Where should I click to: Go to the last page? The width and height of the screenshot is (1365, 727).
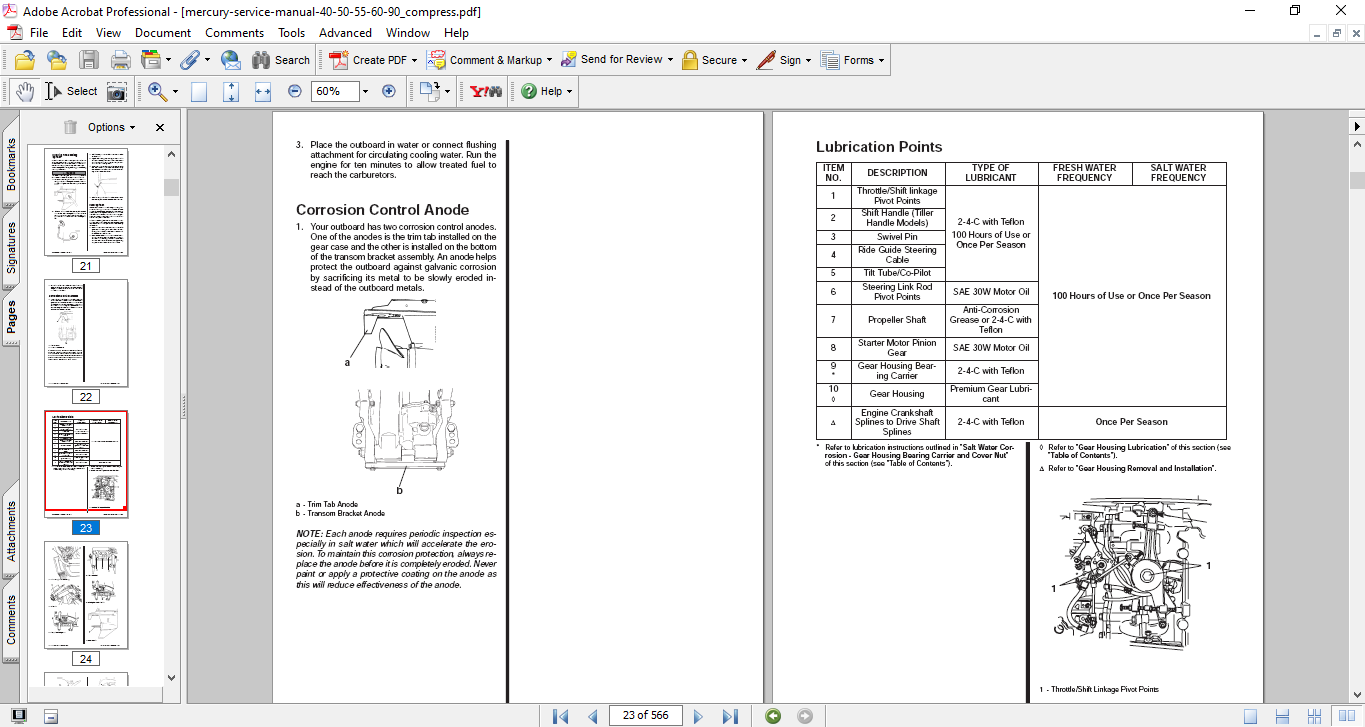point(730,716)
